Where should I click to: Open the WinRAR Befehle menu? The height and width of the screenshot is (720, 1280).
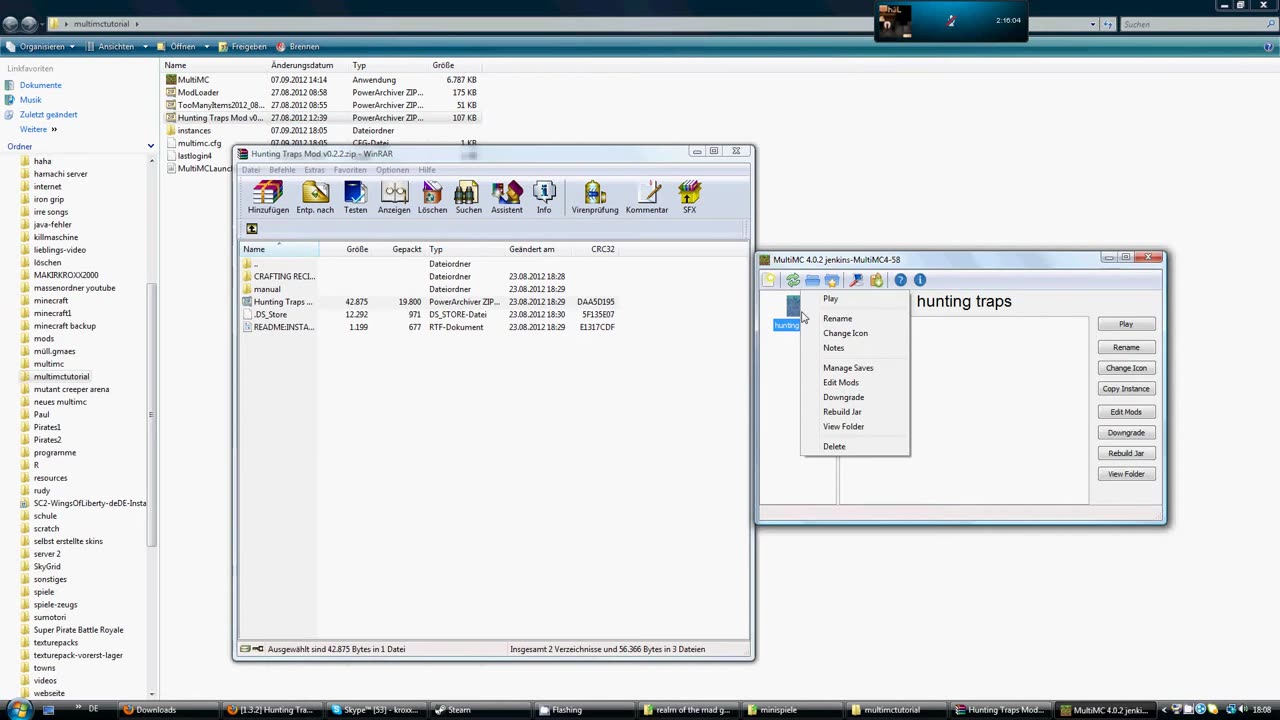(x=282, y=170)
